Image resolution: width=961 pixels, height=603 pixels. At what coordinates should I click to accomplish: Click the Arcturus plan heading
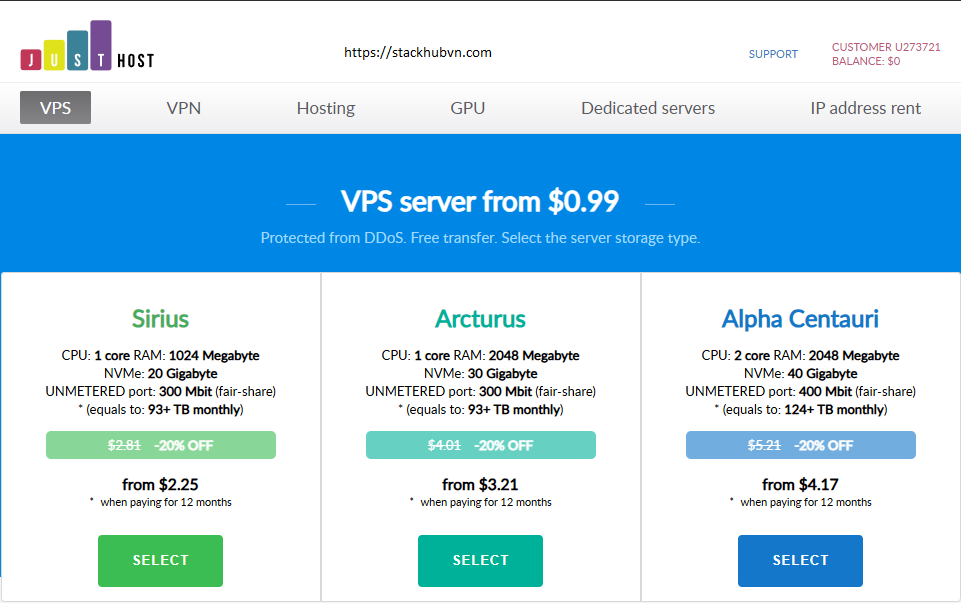point(480,319)
